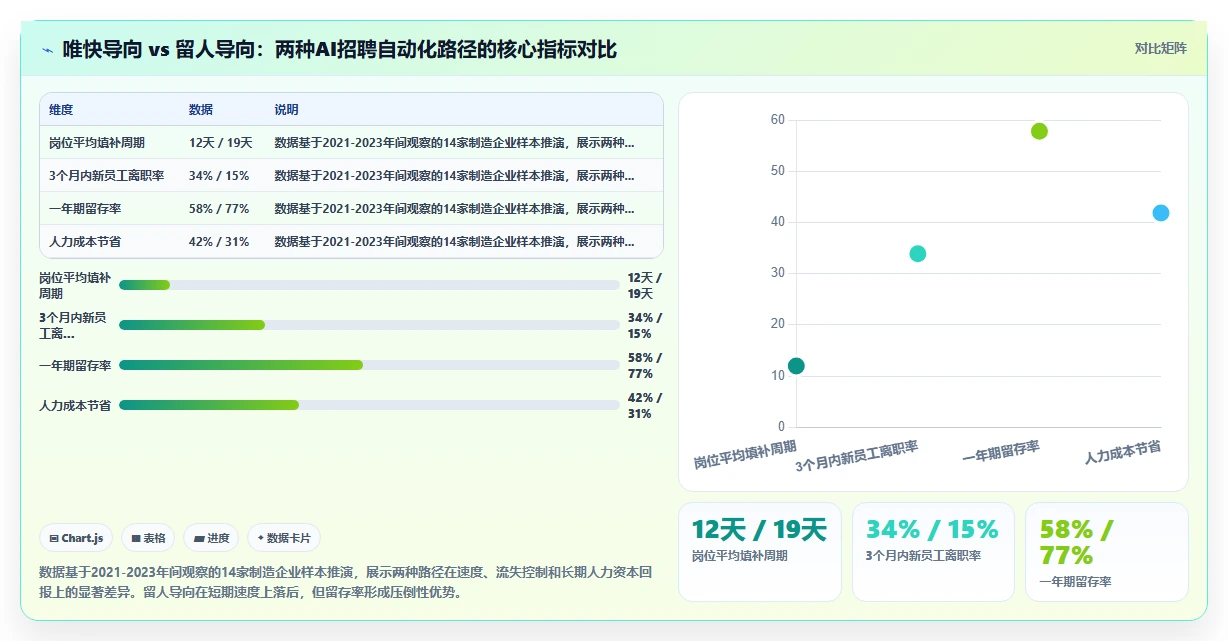Click the y-axis value 60 in chart
1228x641 pixels.
click(777, 120)
